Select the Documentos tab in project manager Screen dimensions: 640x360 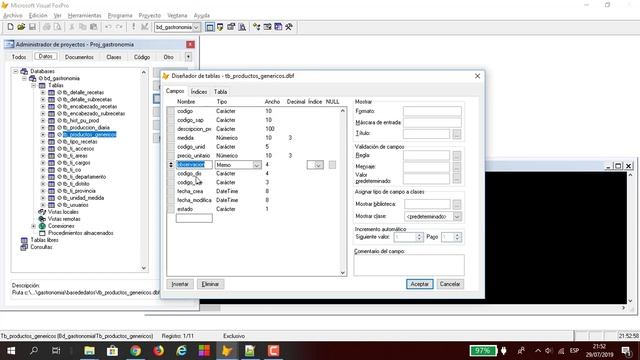coord(79,57)
